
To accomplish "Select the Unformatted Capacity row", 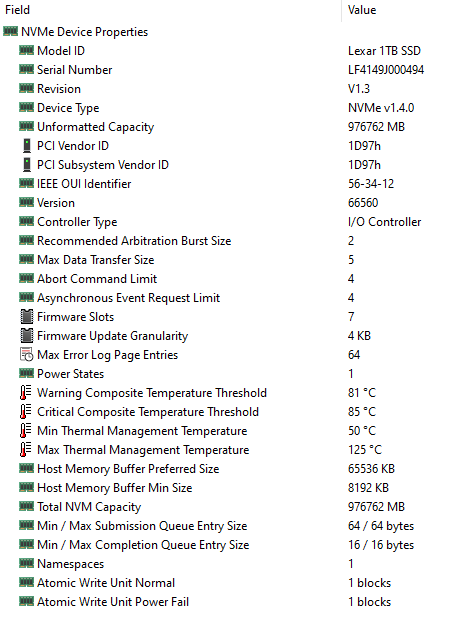I will (x=227, y=127).
